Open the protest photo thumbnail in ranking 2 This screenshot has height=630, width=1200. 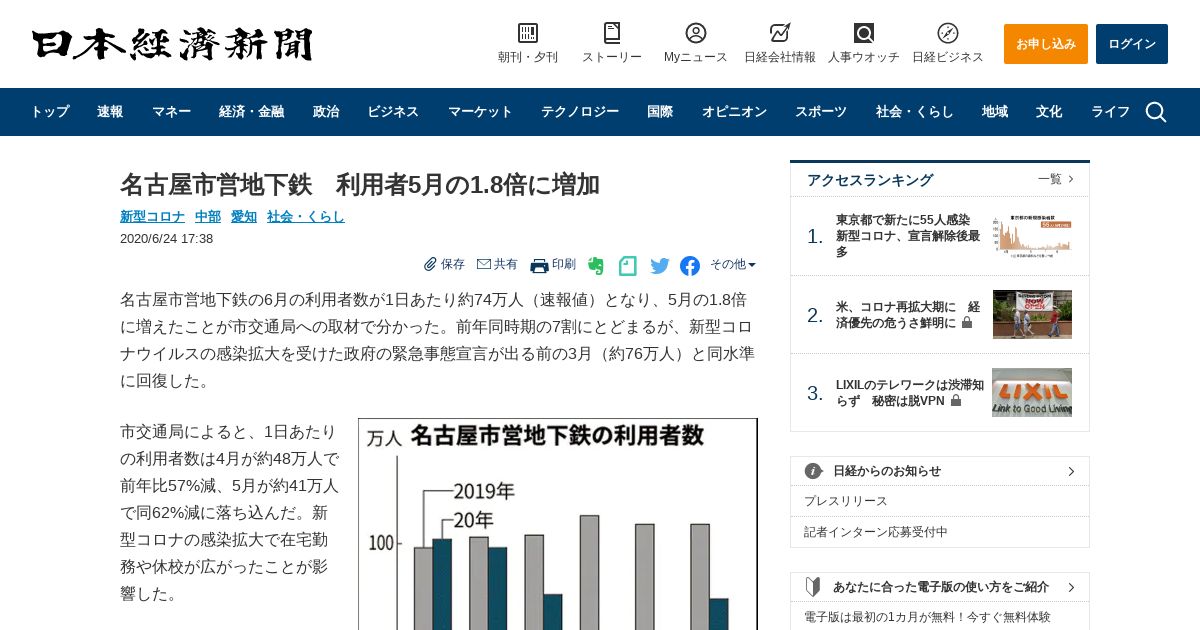[x=1032, y=314]
